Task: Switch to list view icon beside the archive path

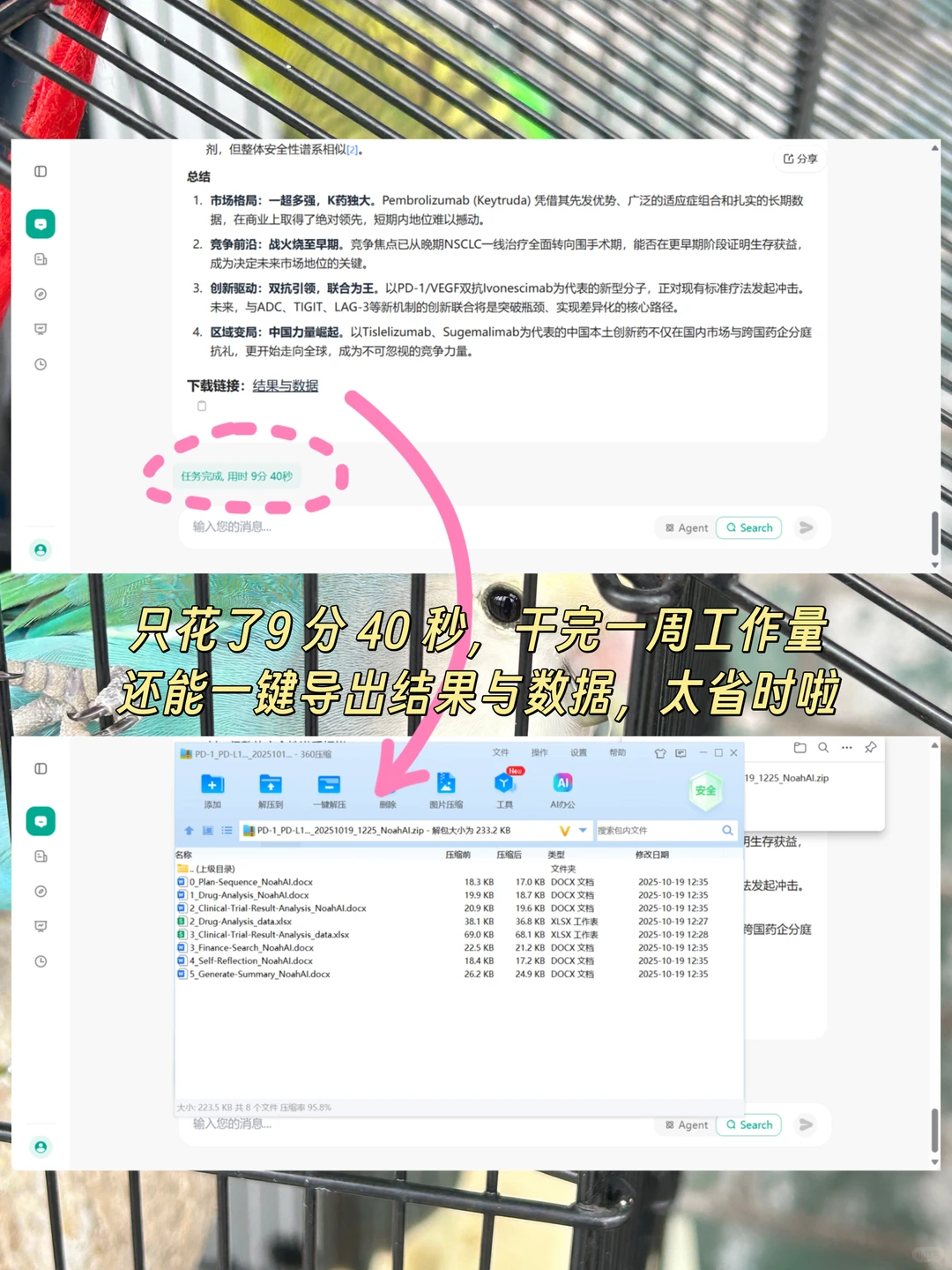Action: point(227,830)
